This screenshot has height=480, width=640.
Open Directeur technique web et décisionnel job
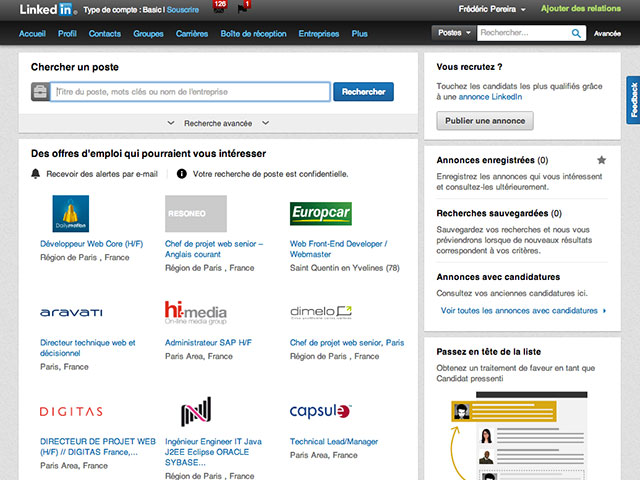click(x=88, y=348)
